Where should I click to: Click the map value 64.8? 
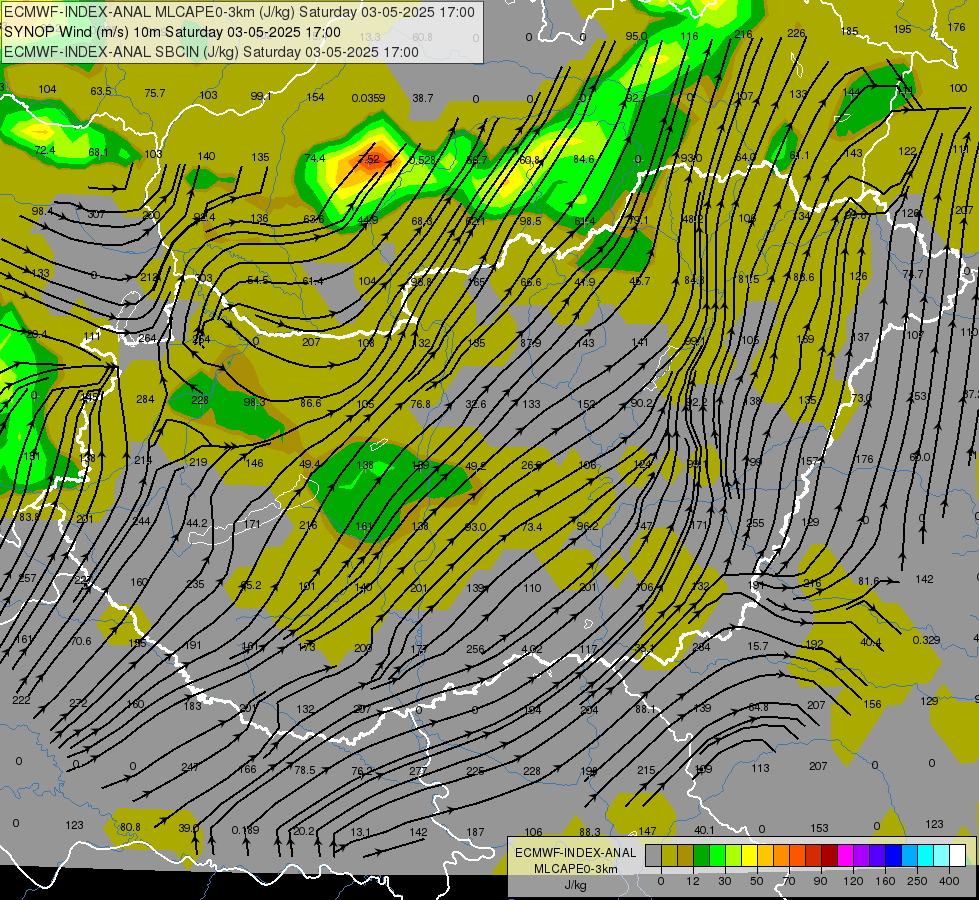(759, 707)
